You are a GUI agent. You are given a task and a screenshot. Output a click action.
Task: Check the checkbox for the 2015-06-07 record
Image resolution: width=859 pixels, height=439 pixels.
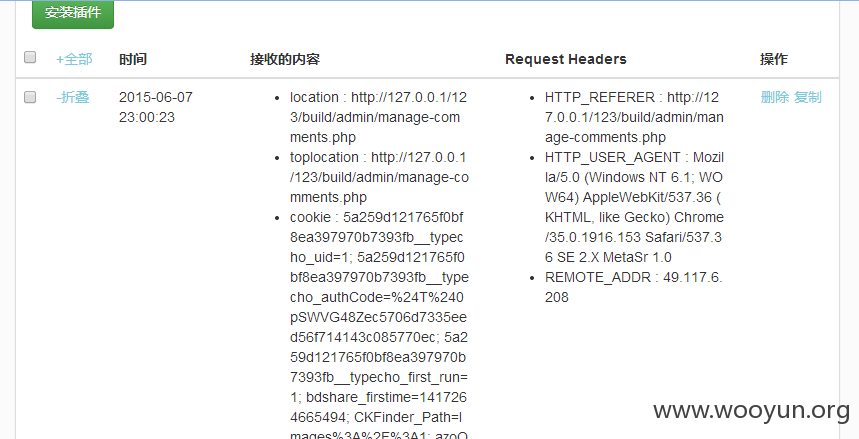[x=30, y=97]
